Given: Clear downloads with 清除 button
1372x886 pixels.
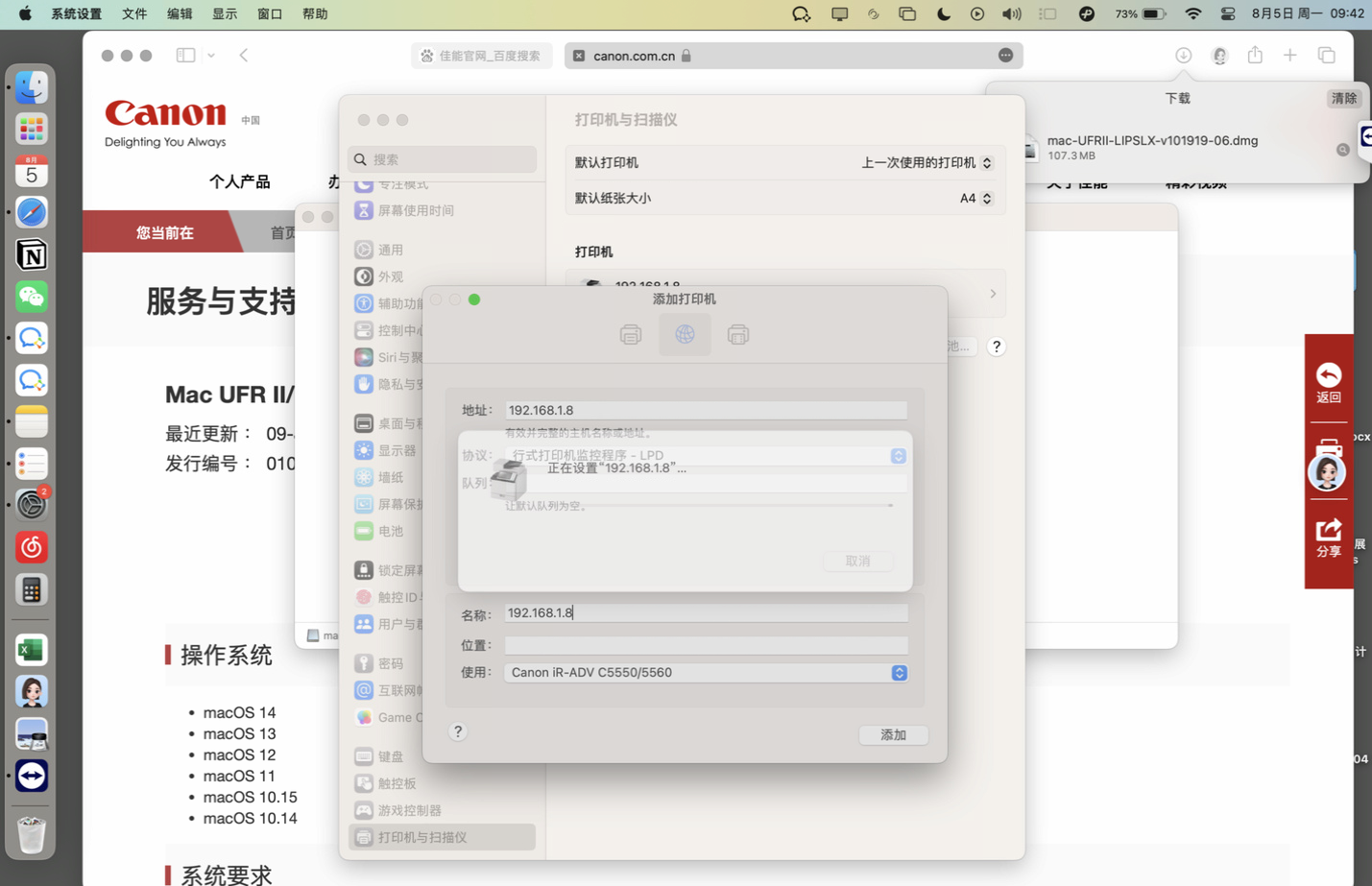Looking at the screenshot, I should click(1343, 98).
